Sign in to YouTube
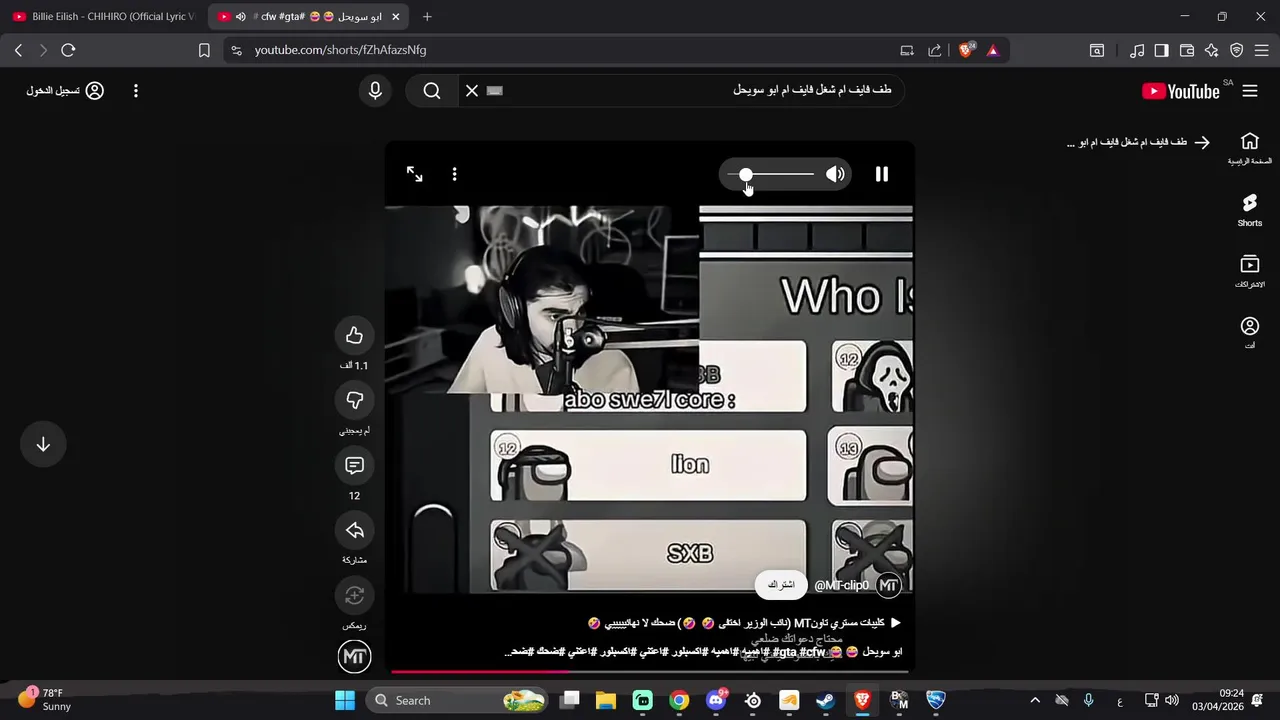Image resolution: width=1280 pixels, height=720 pixels. point(65,91)
